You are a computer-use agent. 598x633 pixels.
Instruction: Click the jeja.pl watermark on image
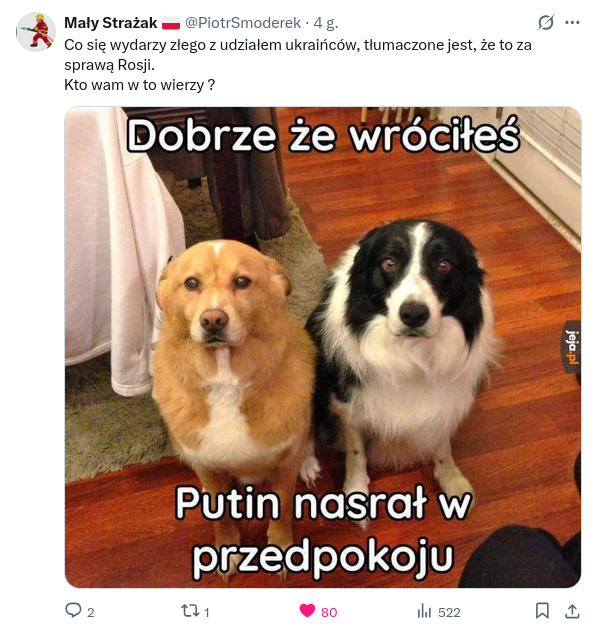pos(572,347)
